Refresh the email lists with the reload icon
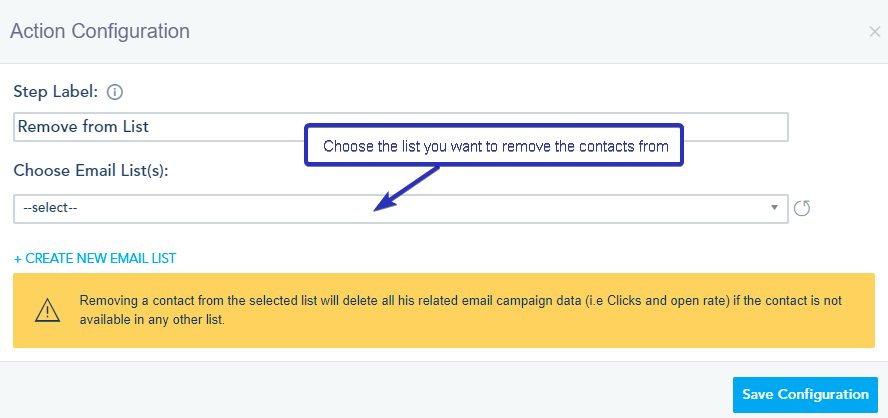Viewport: 888px width, 418px height. tap(801, 208)
